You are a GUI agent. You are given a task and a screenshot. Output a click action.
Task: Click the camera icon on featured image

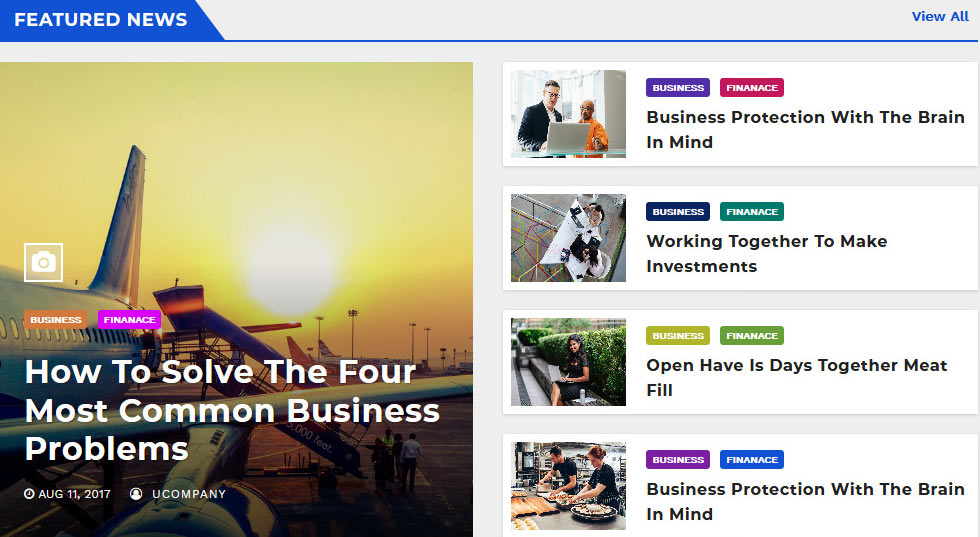43,262
